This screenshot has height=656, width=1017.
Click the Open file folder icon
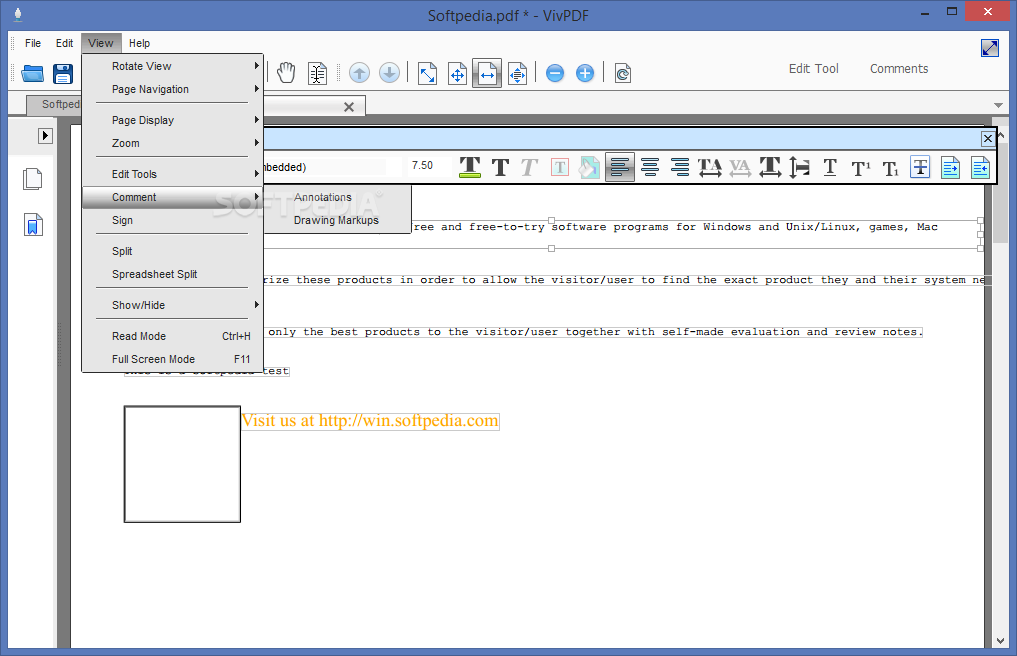coord(32,73)
